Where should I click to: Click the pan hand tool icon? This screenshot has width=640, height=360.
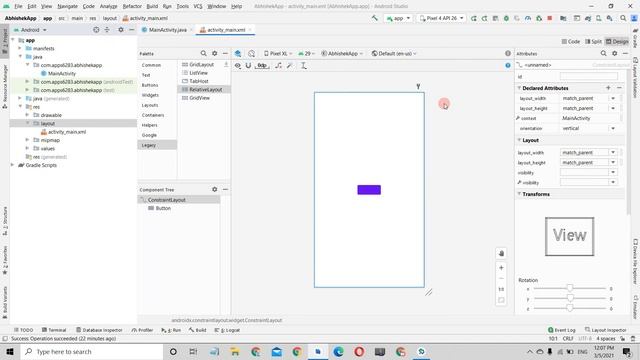pyautogui.click(x=501, y=253)
